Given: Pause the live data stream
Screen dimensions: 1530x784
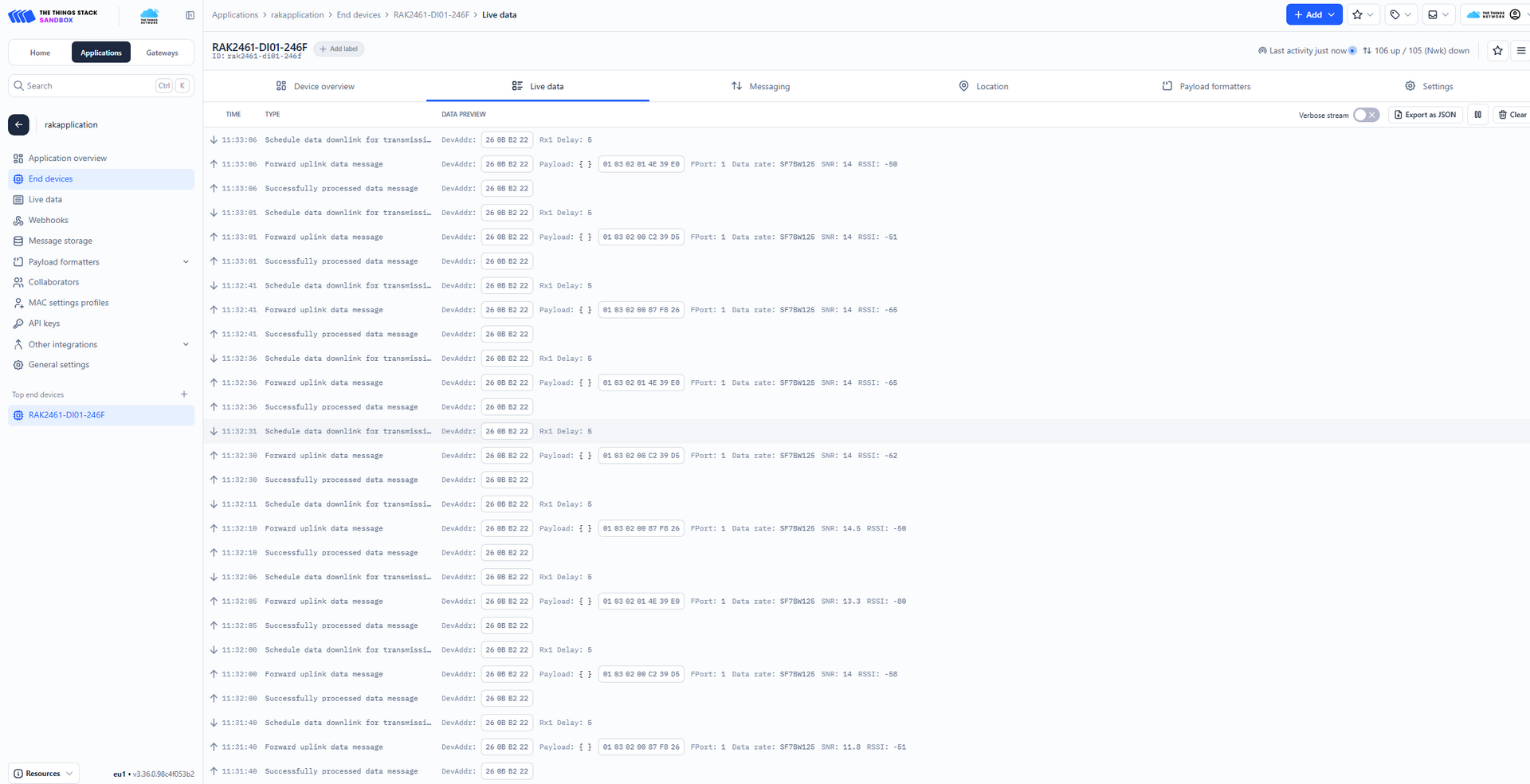Looking at the screenshot, I should tap(1477, 115).
